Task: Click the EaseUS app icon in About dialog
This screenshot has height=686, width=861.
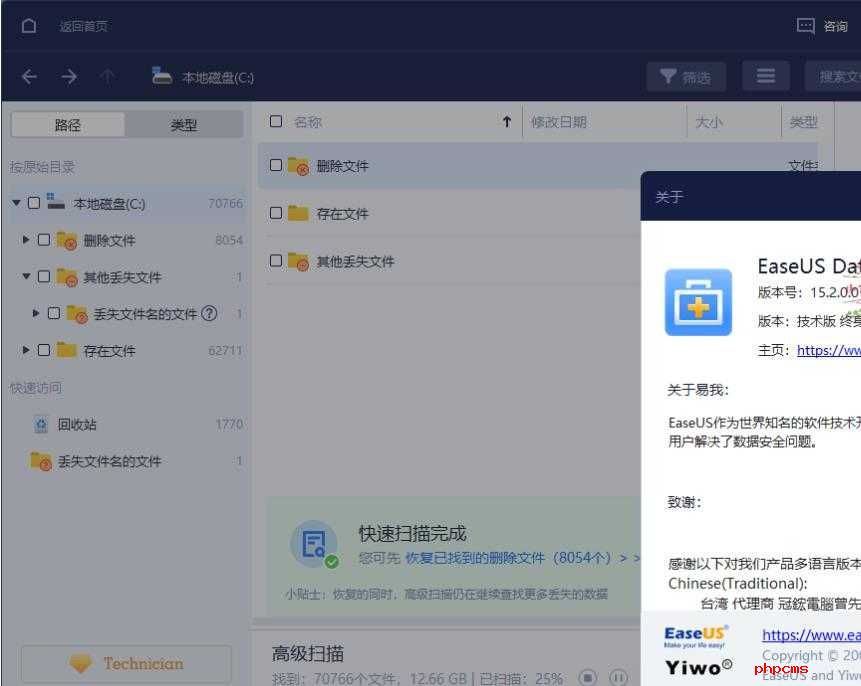Action: tap(698, 302)
